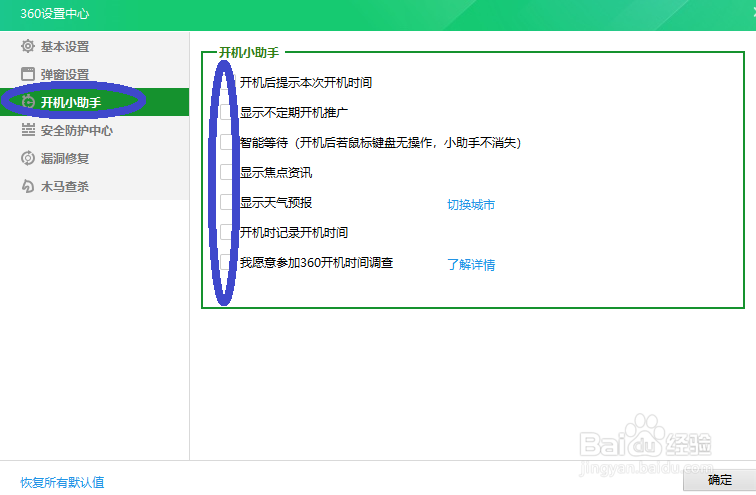Click the shield icon beside 安全防护中心
The width and height of the screenshot is (756, 495).
(28, 130)
